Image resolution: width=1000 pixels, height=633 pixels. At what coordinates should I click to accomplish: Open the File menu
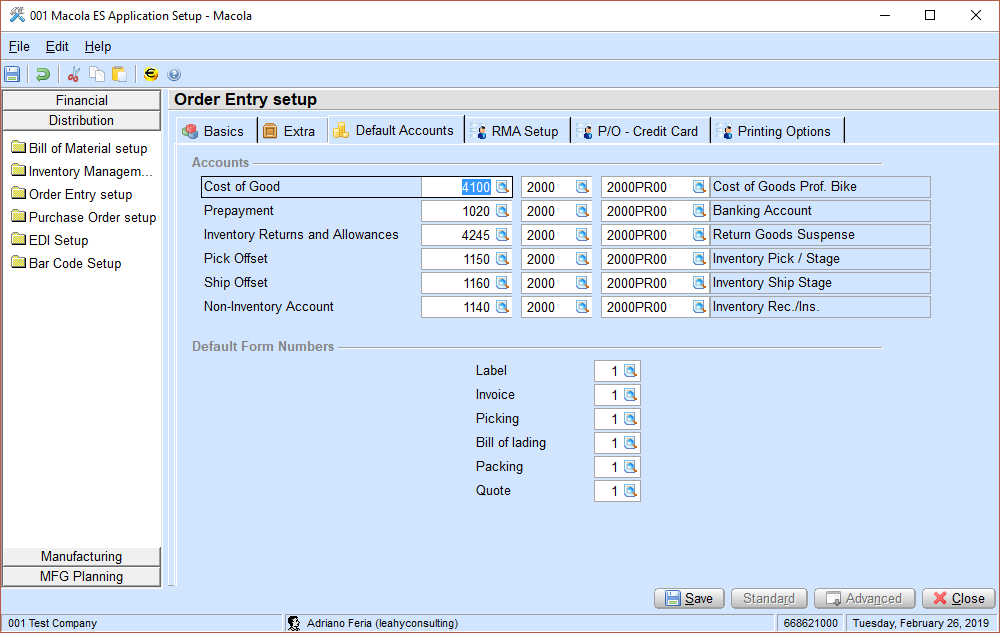19,47
